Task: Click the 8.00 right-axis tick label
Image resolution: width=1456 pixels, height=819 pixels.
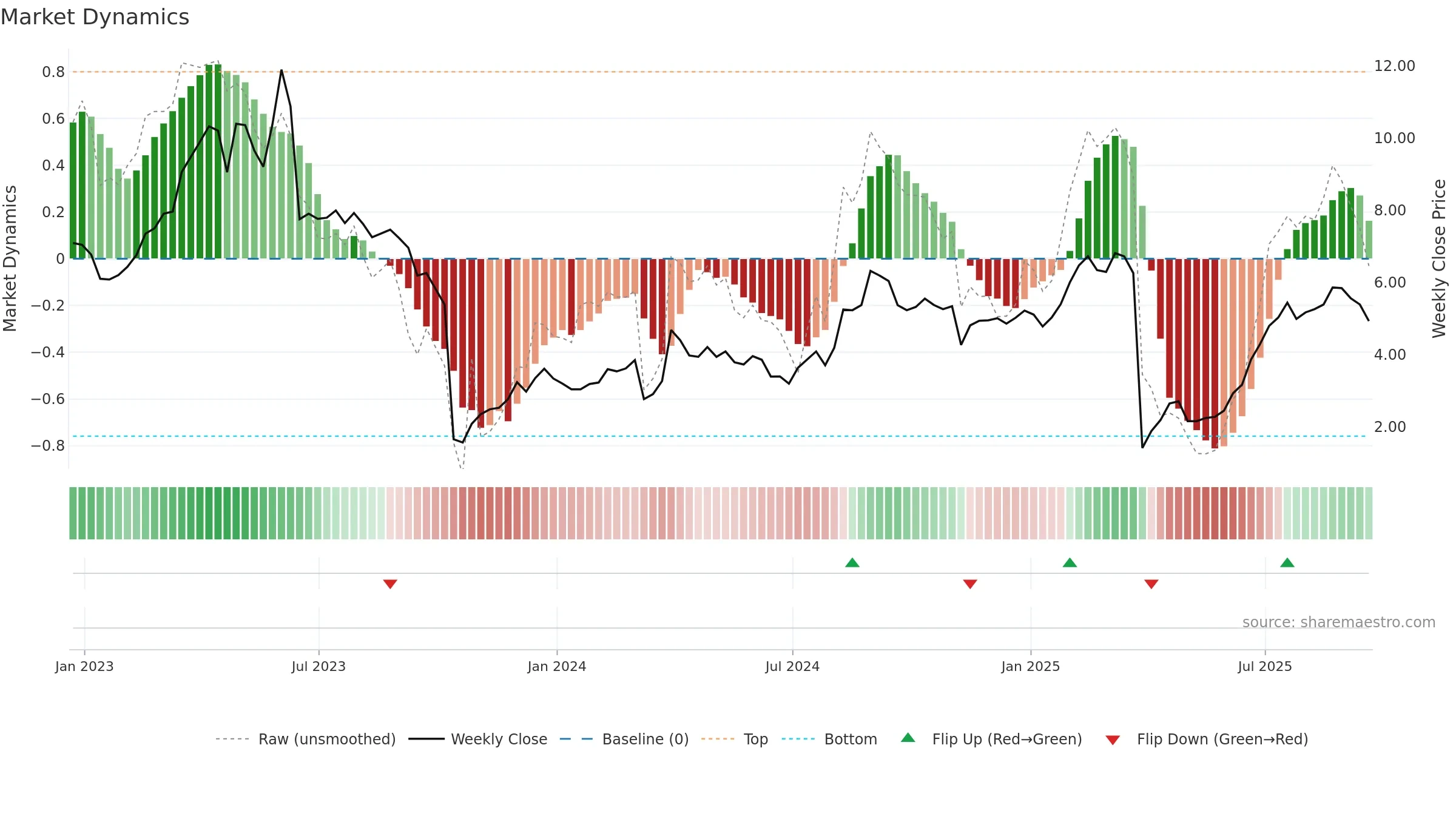Action: [x=1390, y=210]
